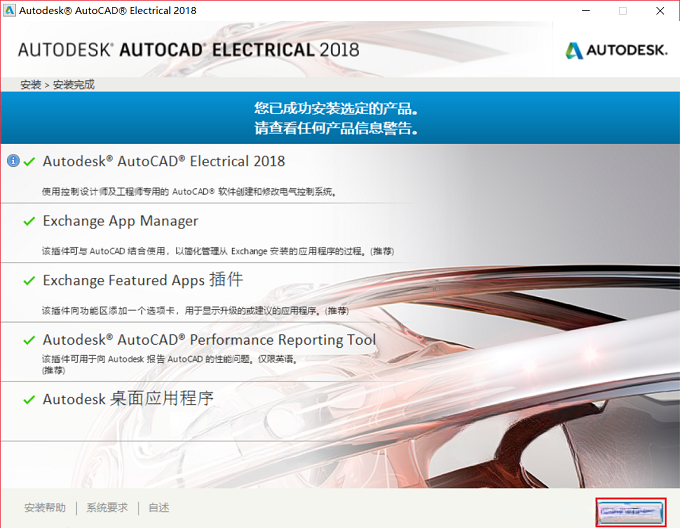
Task: Click 安装完成 in the breadcrumb
Action: [74, 85]
